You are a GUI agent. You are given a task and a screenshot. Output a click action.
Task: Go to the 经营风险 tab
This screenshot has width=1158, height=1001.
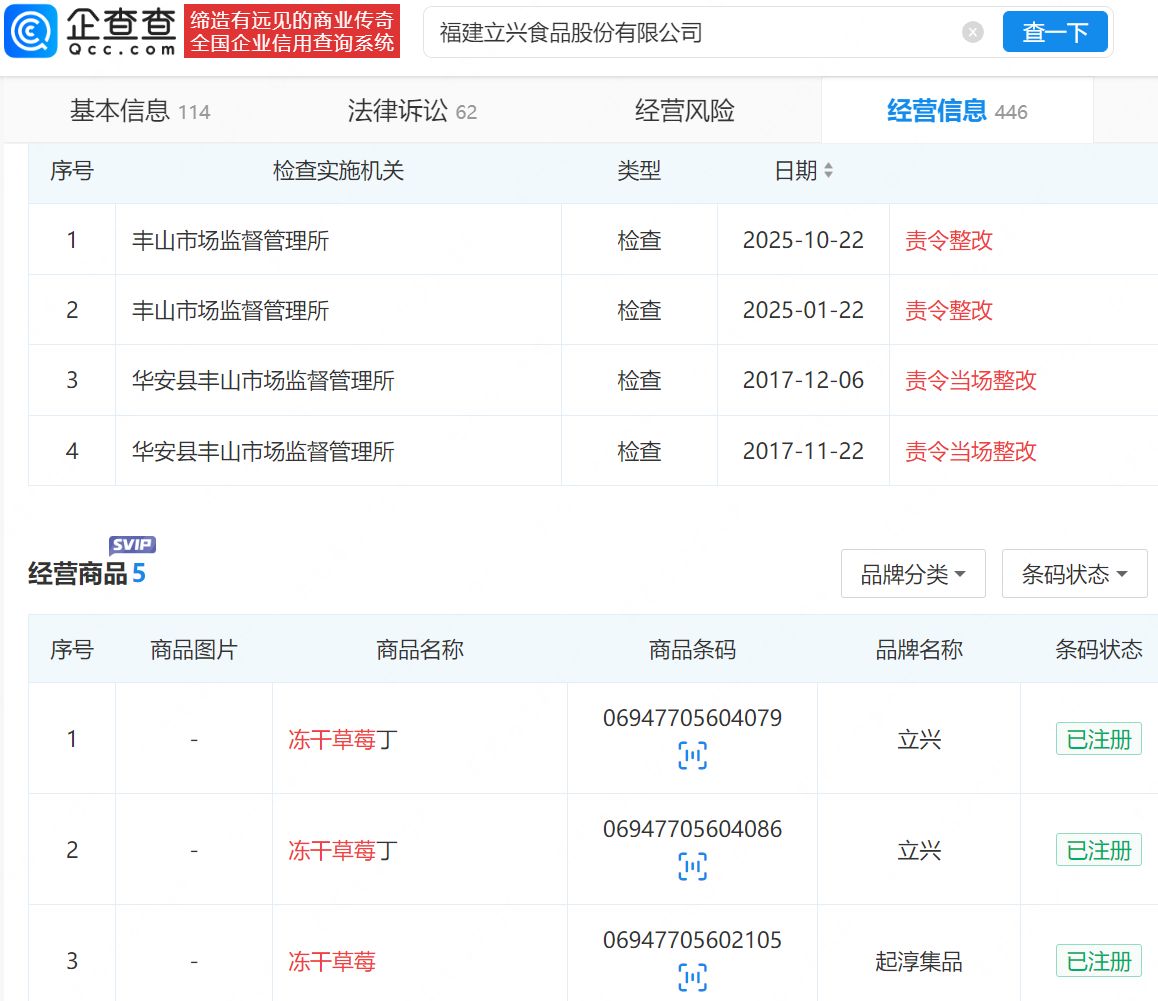(684, 111)
